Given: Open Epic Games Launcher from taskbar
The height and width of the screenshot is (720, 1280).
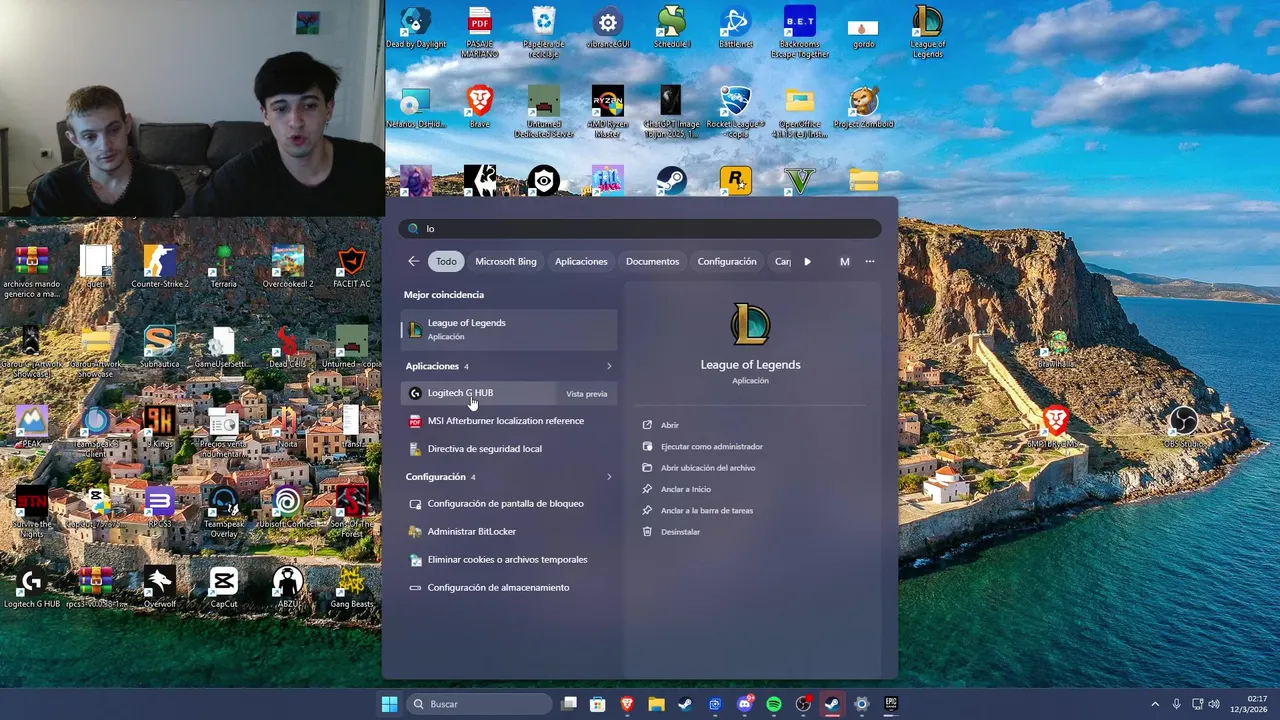Looking at the screenshot, I should tap(890, 704).
